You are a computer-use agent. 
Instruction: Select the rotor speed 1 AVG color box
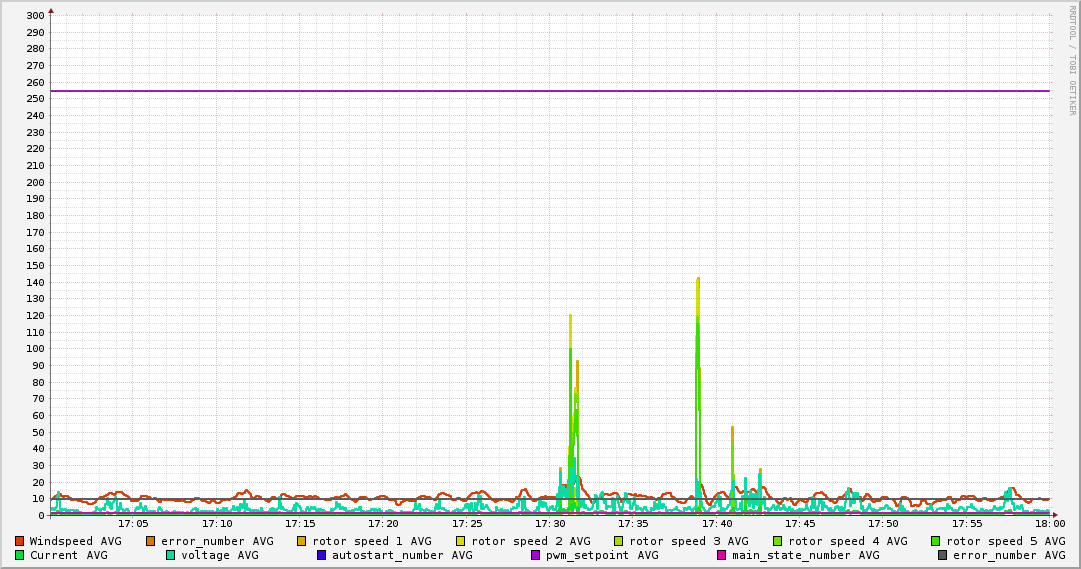tap(302, 541)
